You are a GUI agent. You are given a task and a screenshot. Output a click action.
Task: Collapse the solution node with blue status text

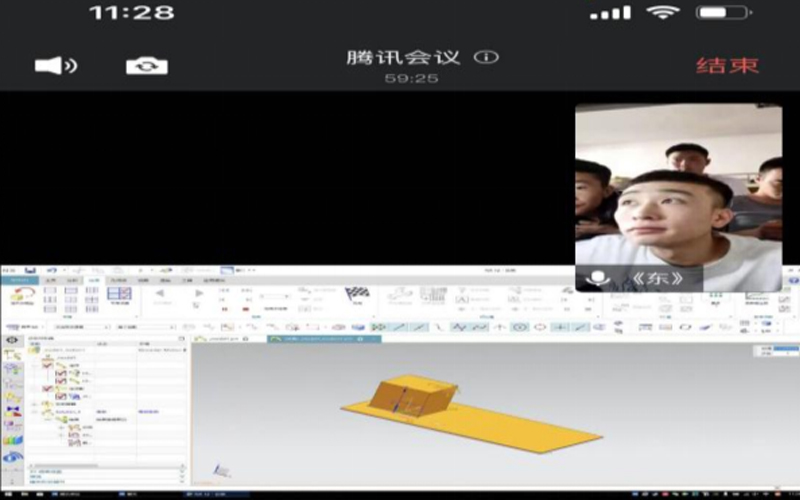click(35, 412)
